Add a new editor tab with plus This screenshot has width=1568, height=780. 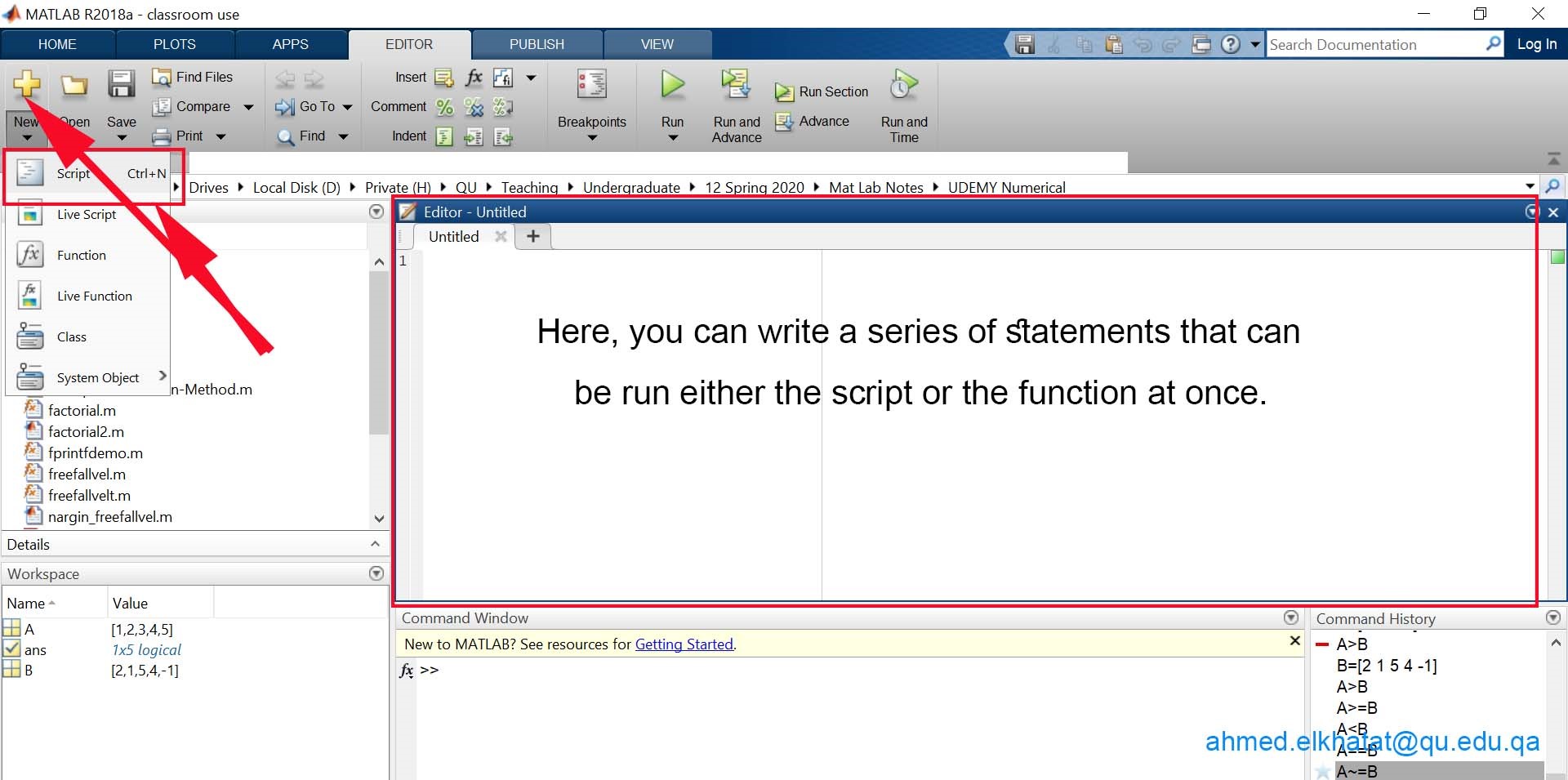tap(533, 236)
